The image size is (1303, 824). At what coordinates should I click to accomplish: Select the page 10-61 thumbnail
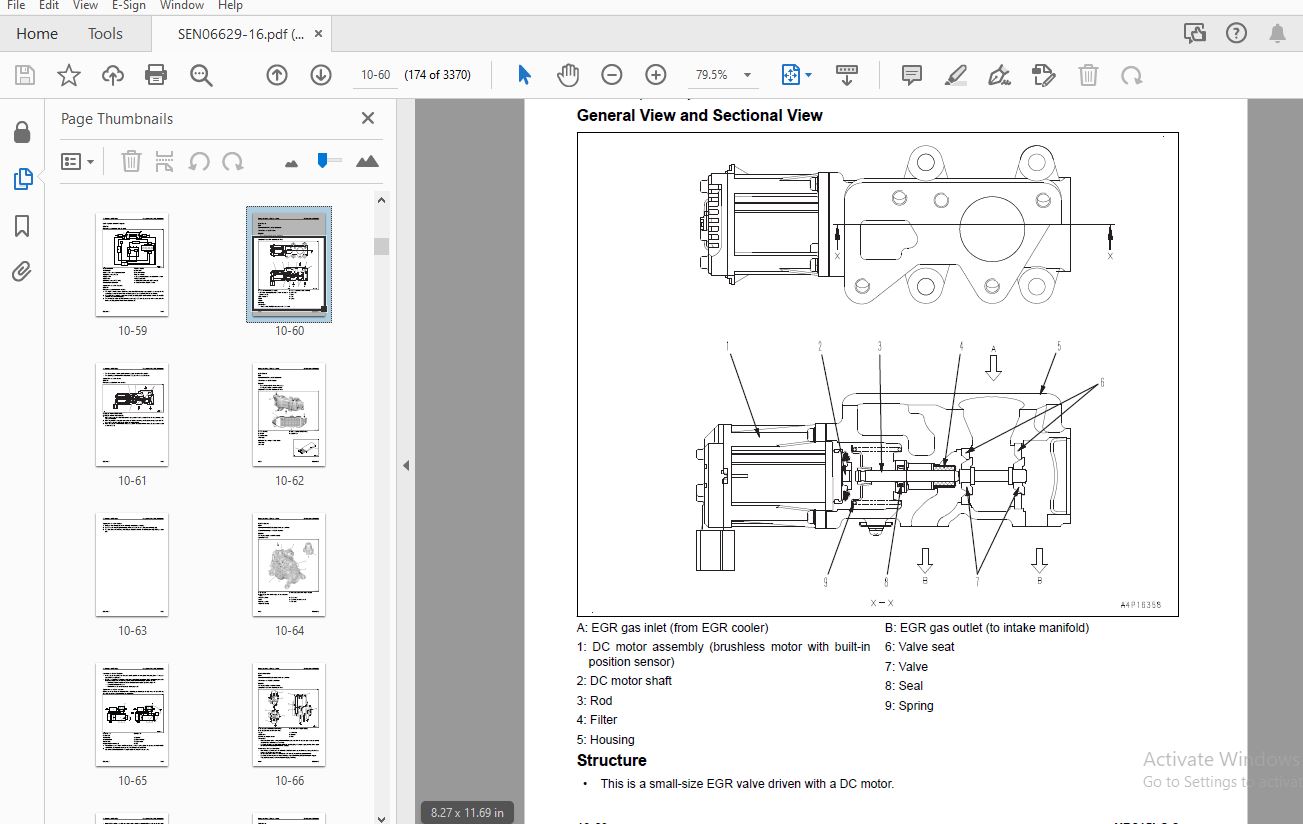point(132,415)
